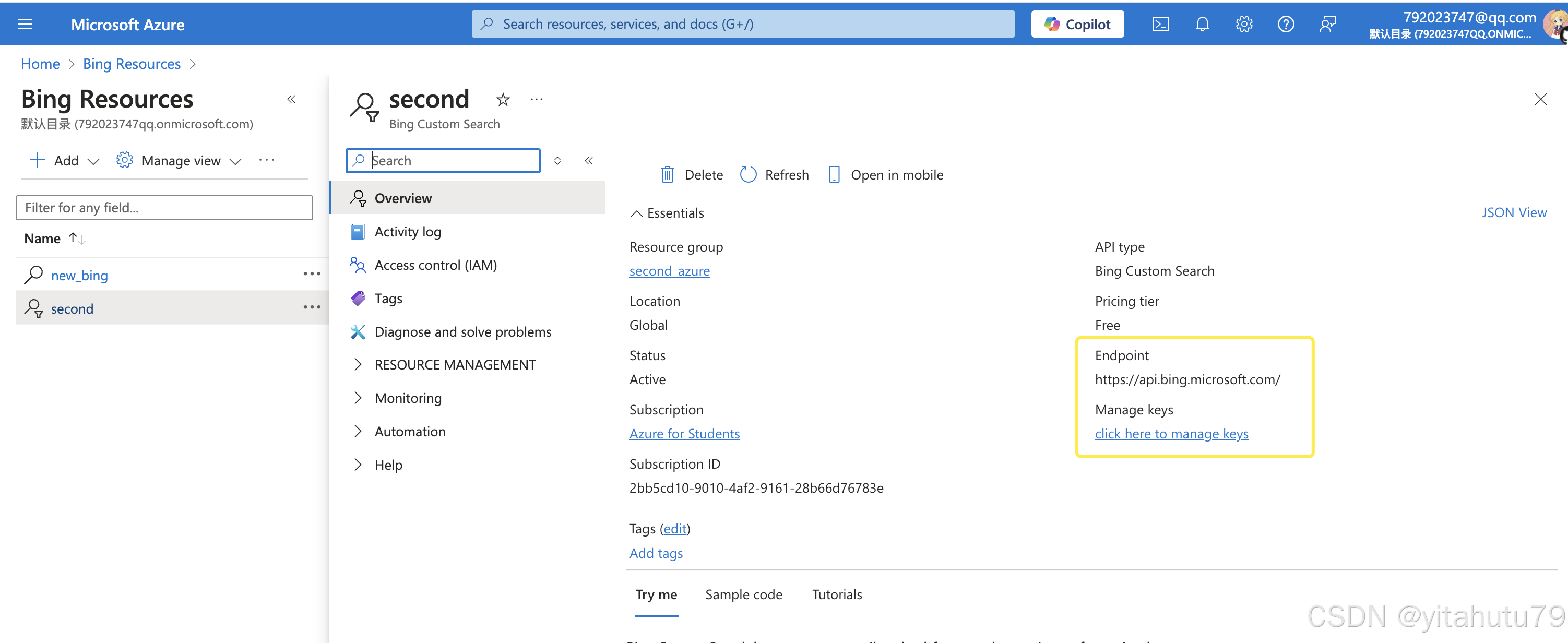
Task: Click 'click here to manage keys' link
Action: pyautogui.click(x=1171, y=434)
